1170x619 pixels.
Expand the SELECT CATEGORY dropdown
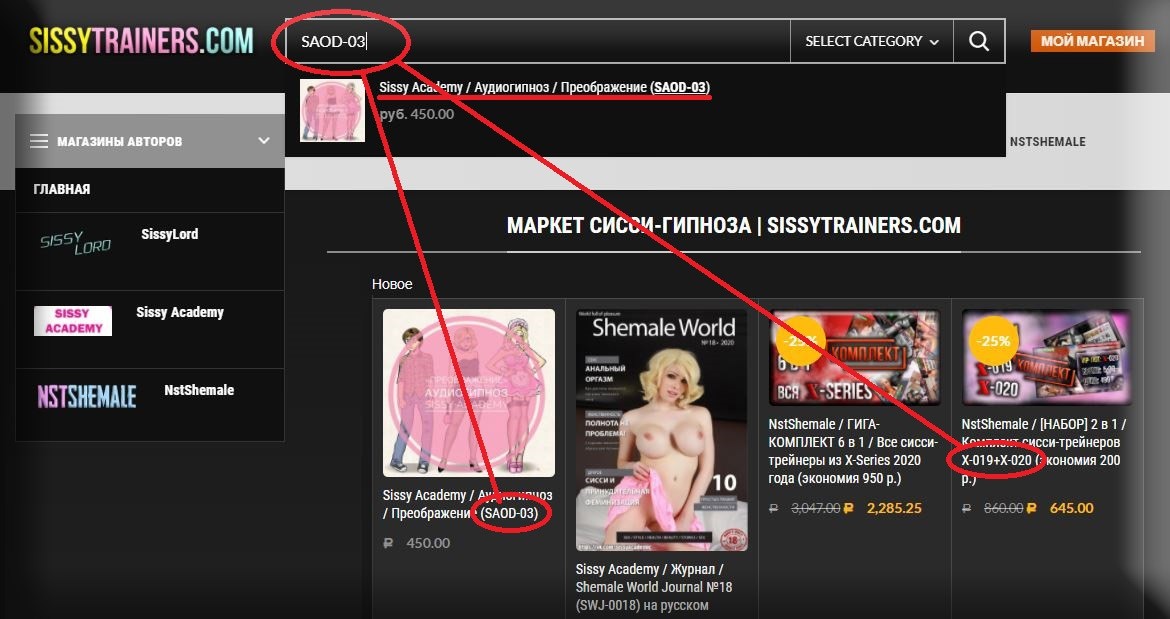coord(871,41)
